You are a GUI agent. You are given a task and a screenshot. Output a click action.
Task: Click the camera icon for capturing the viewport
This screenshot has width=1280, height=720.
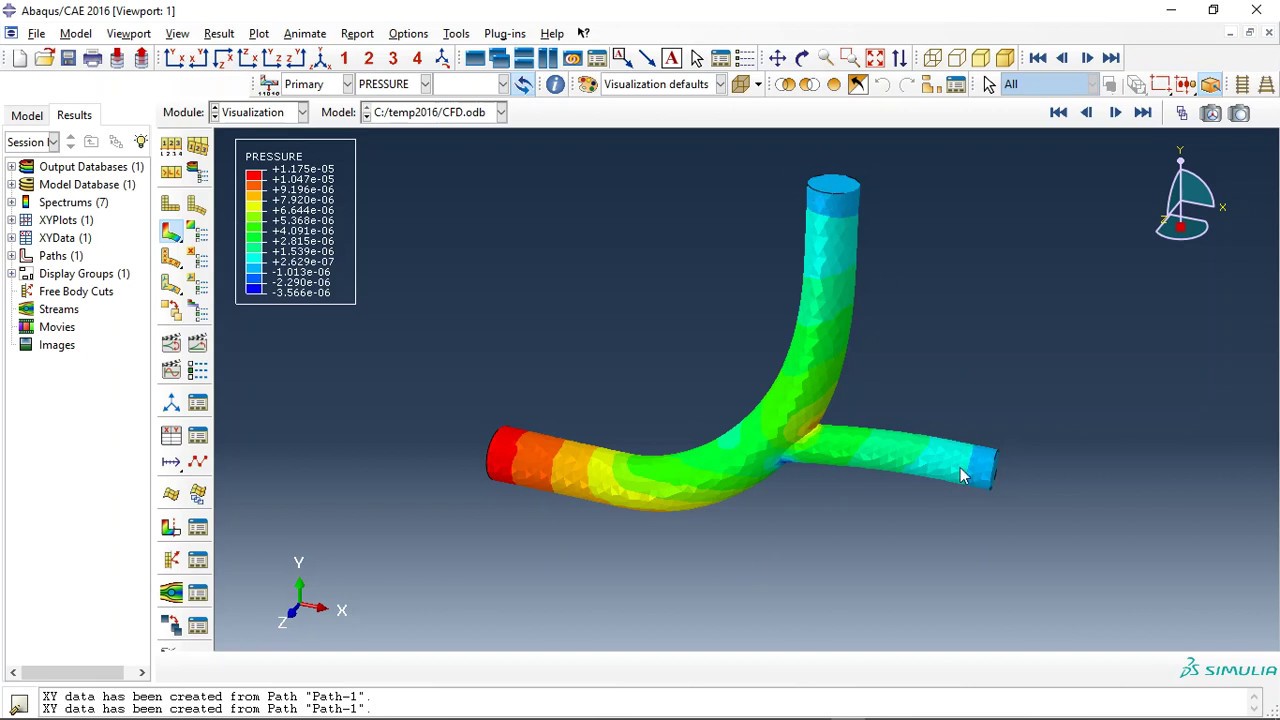1239,113
